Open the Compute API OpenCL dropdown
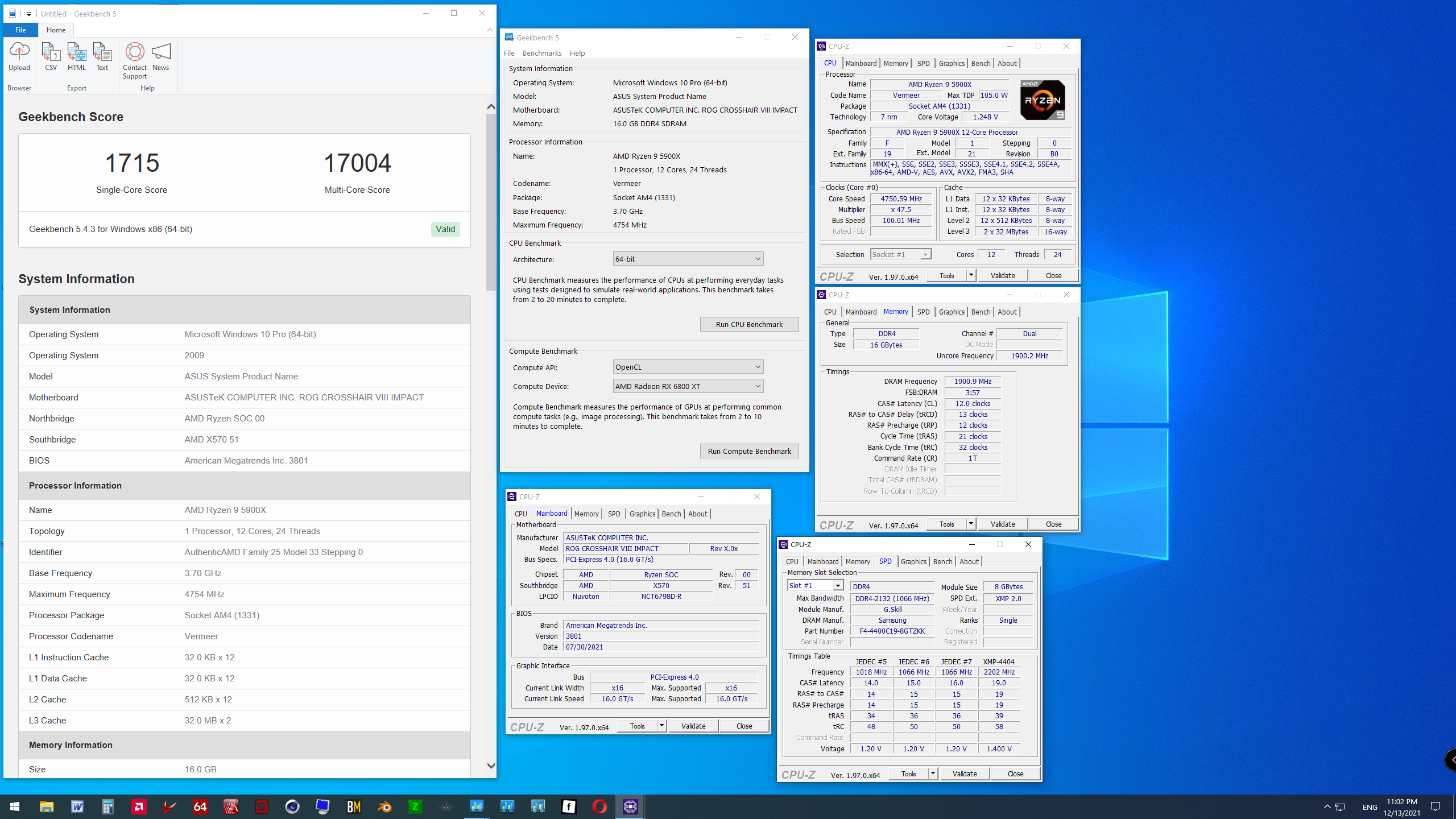This screenshot has height=819, width=1456. 688,367
